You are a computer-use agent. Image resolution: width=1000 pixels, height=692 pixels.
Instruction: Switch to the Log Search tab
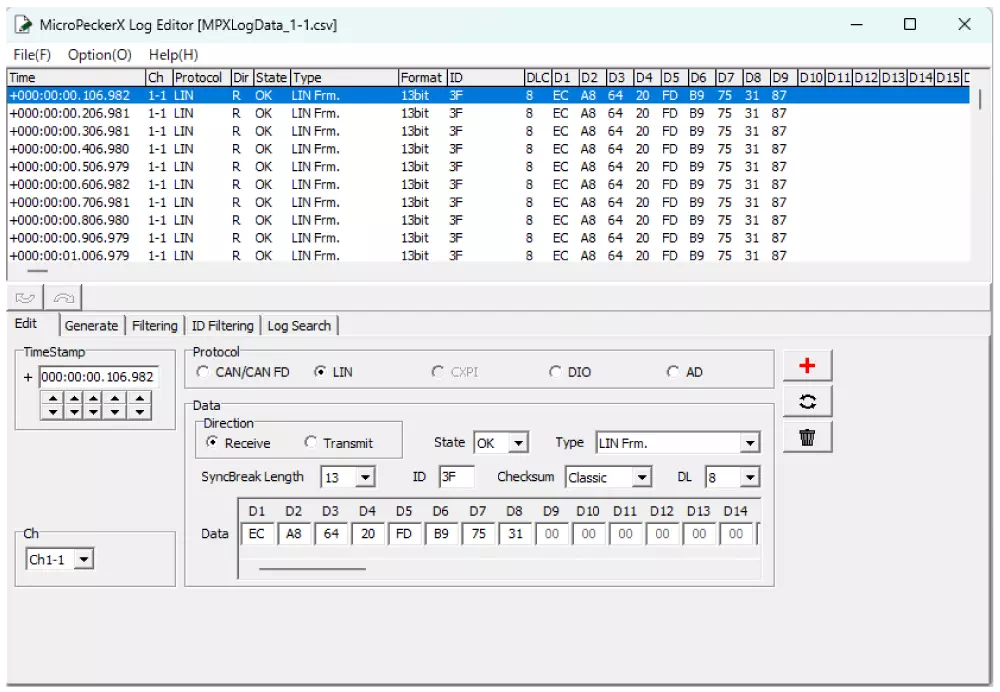299,326
